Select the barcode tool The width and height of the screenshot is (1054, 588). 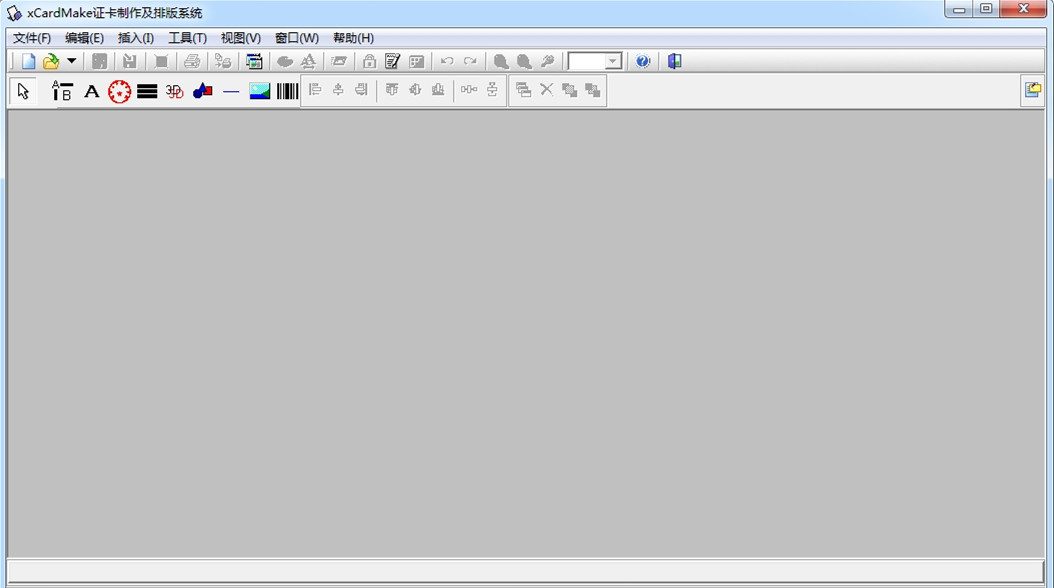coord(287,91)
